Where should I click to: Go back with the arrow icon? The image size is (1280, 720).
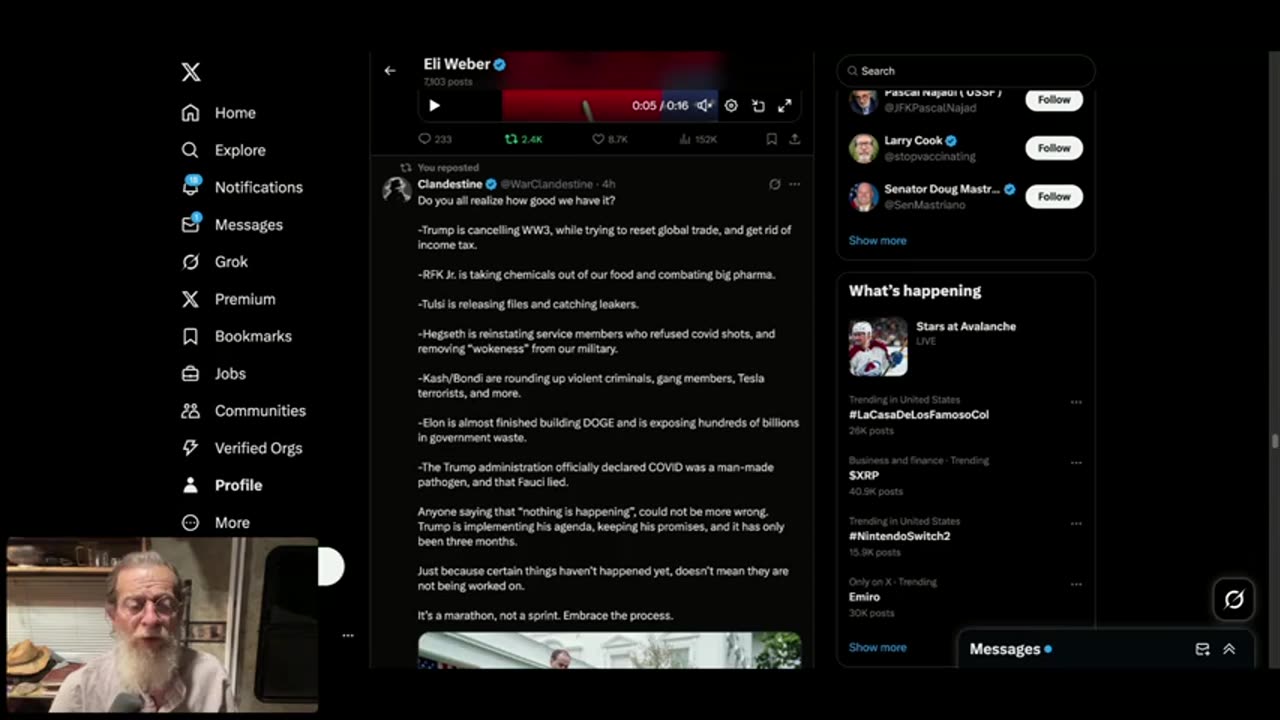(x=390, y=70)
